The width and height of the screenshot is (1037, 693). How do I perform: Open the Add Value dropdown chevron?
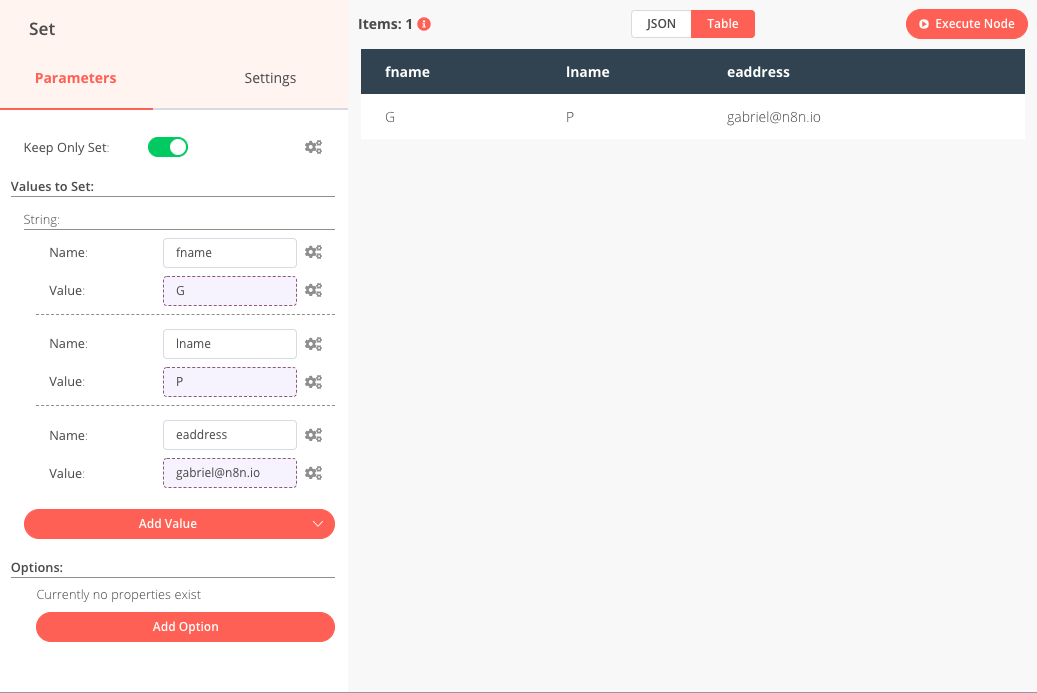(318, 523)
